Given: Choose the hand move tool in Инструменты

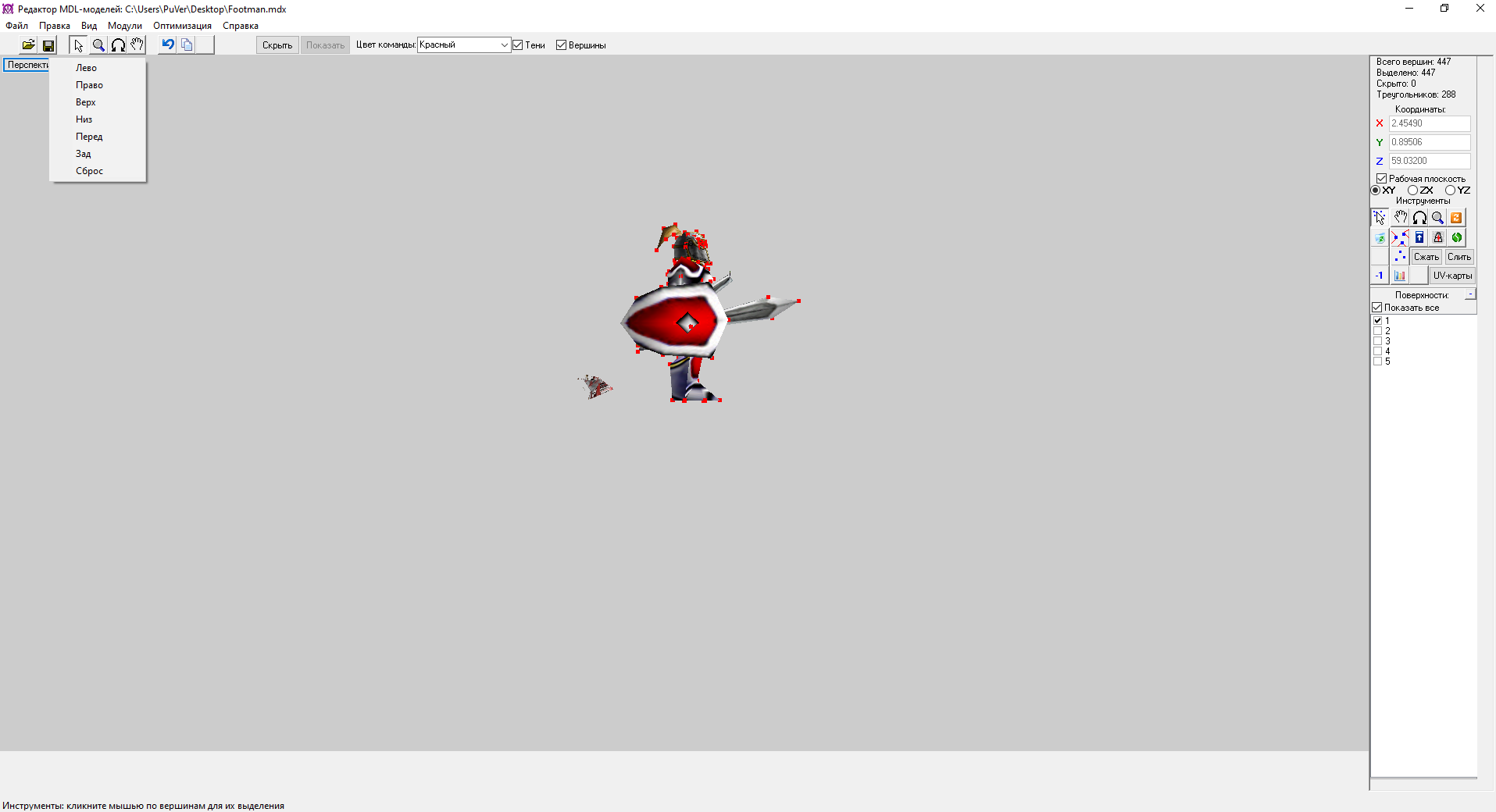Looking at the screenshot, I should click(x=1401, y=218).
